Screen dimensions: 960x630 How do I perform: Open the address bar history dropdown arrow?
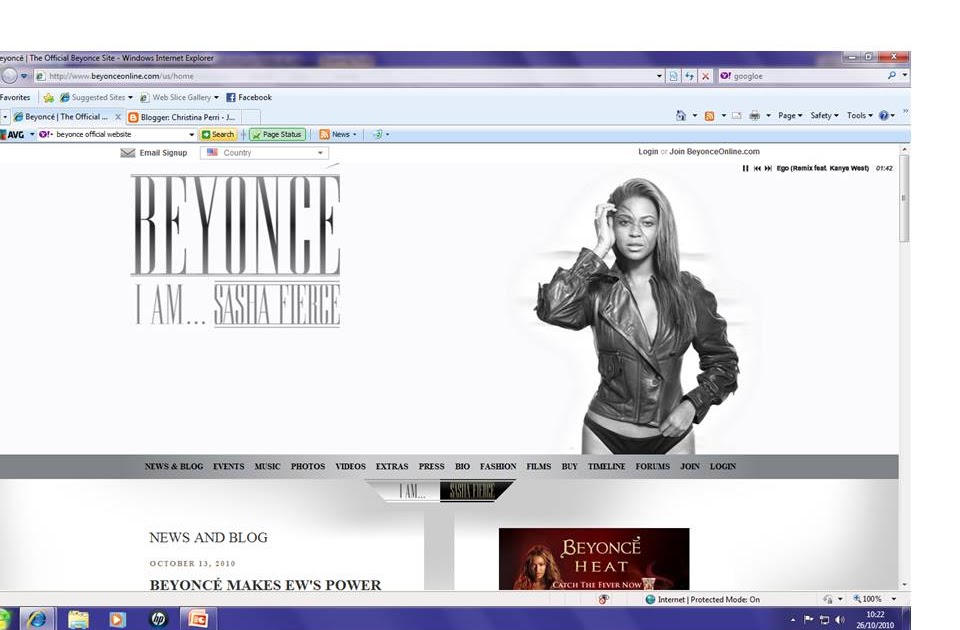coord(659,76)
